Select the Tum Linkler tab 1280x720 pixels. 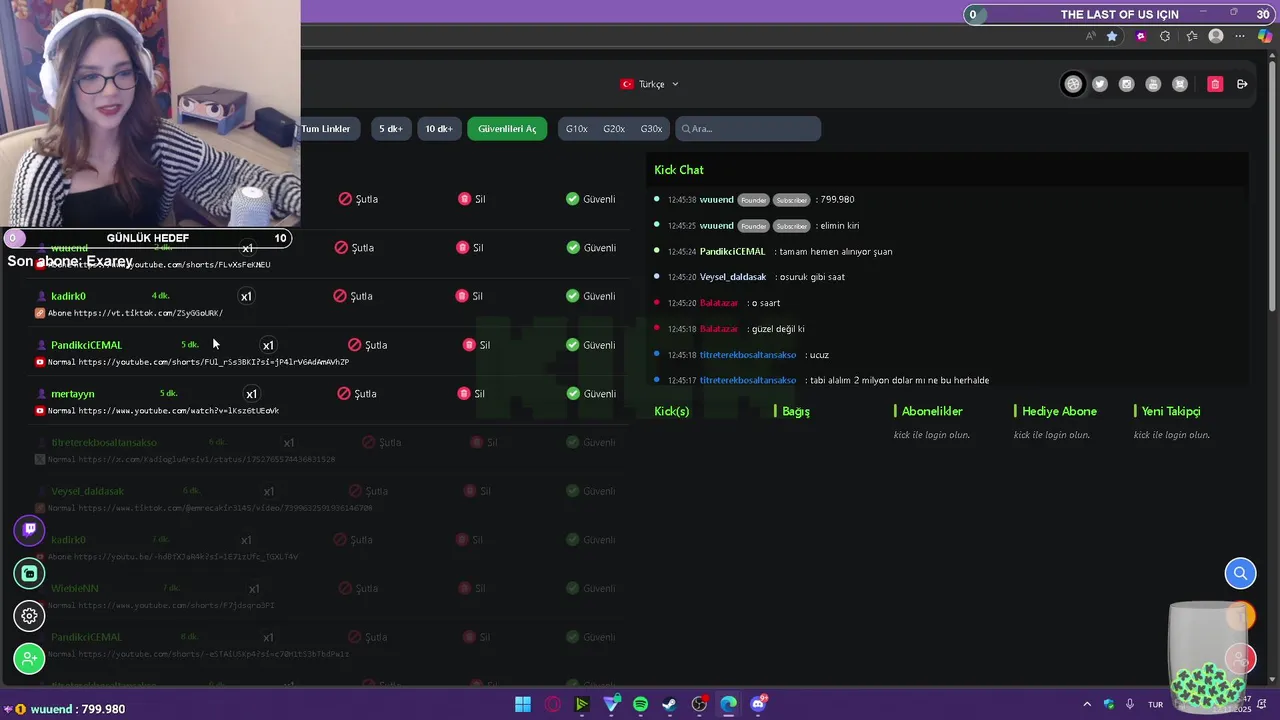(326, 129)
